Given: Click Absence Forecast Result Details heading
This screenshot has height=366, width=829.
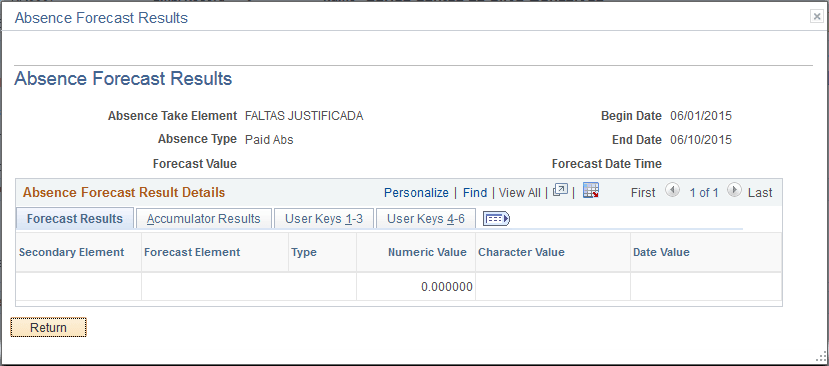Looking at the screenshot, I should pos(124,193).
